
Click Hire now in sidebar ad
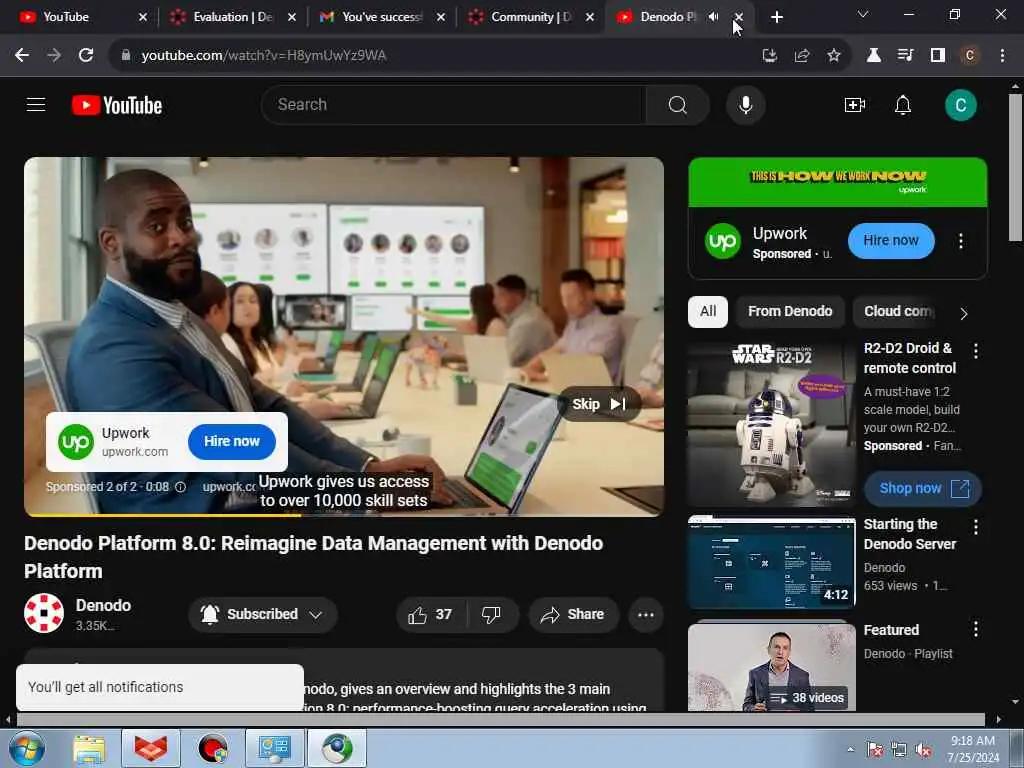point(891,241)
